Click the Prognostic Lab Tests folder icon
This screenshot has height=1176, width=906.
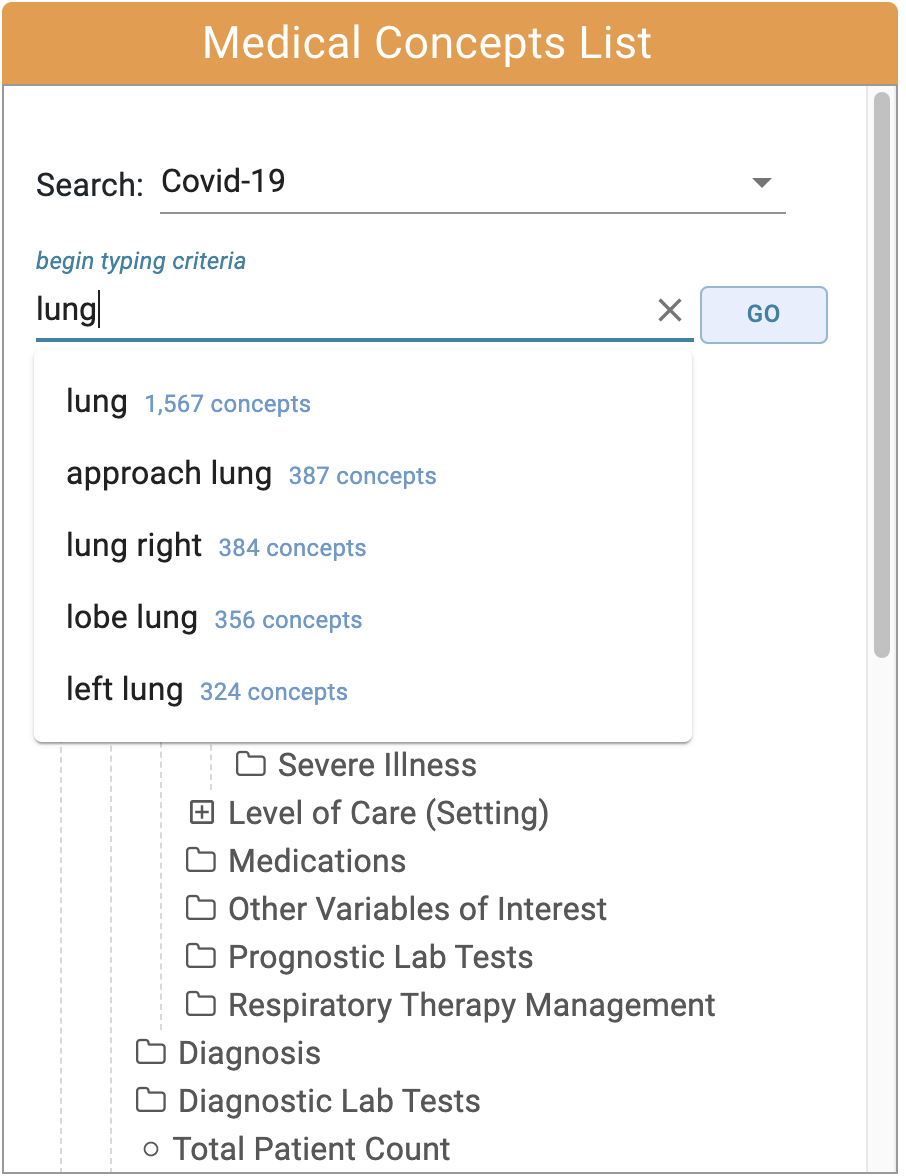click(x=201, y=956)
